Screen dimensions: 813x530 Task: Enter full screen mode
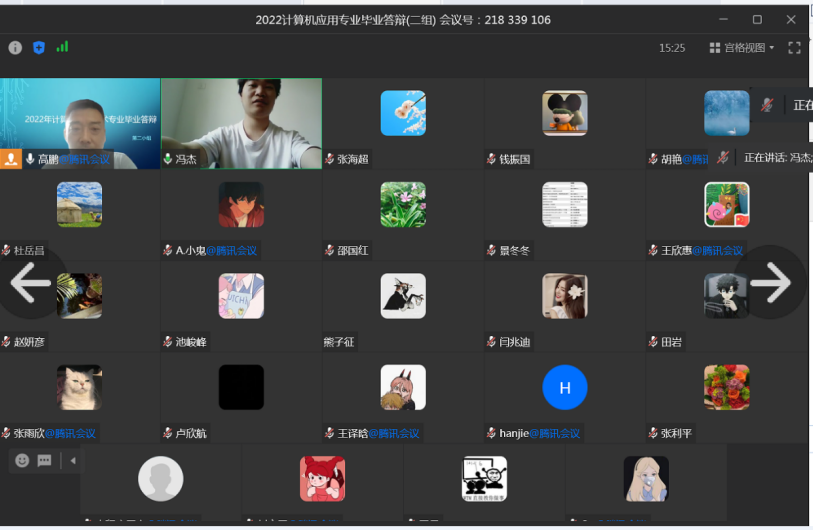[794, 47]
